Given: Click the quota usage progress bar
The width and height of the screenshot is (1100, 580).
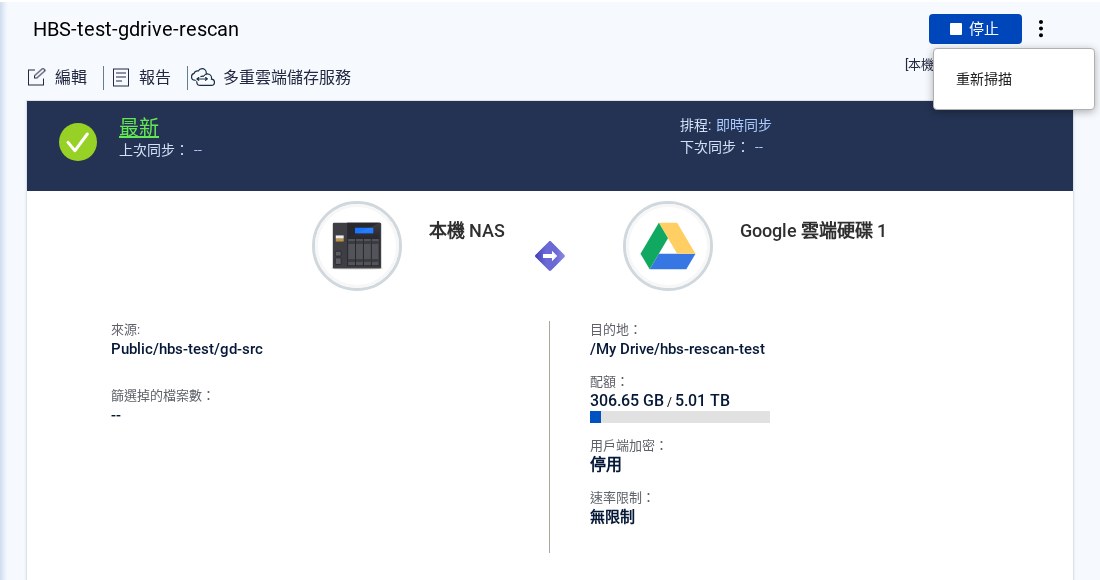Looking at the screenshot, I should (x=680, y=417).
